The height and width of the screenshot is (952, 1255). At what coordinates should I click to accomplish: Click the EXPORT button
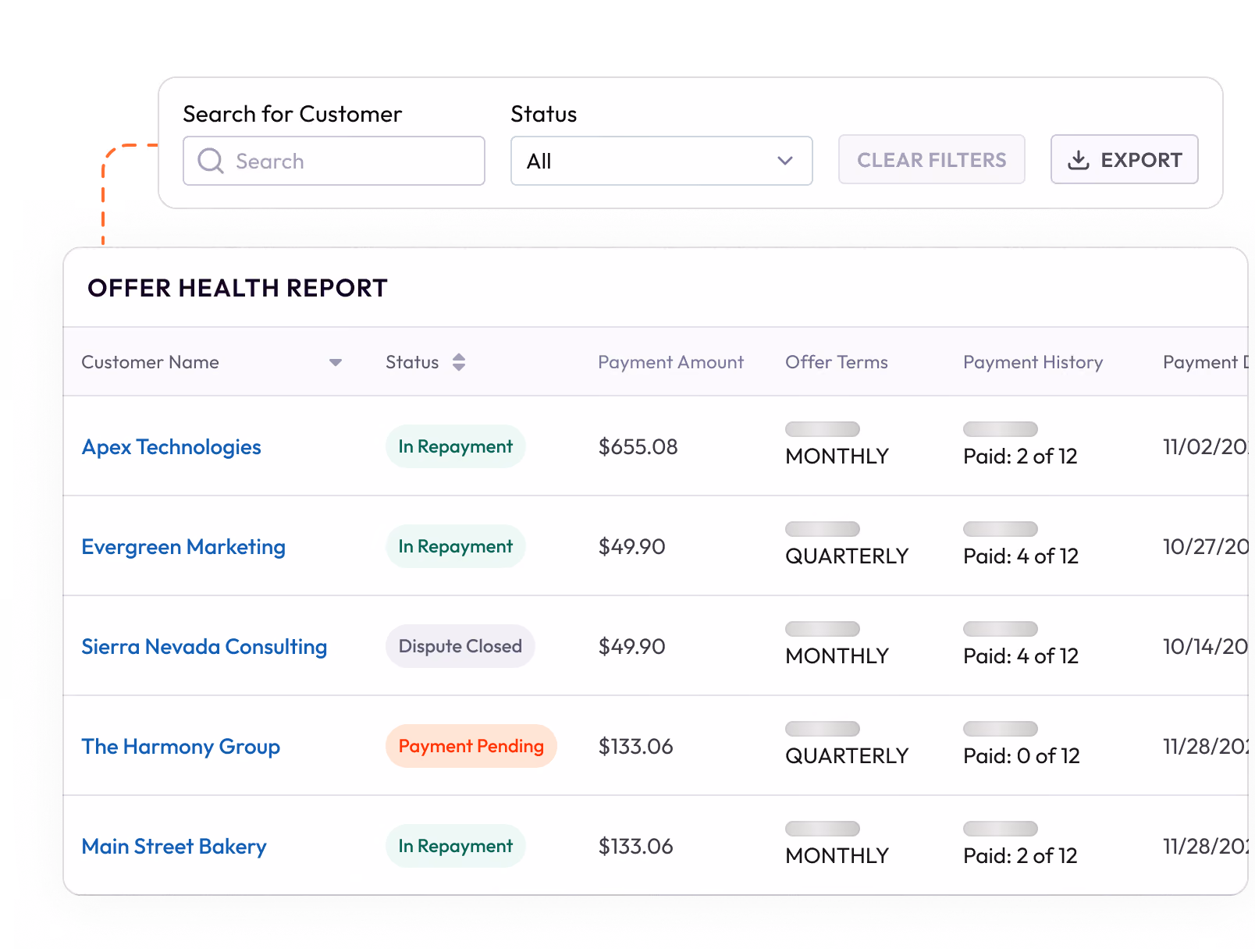tap(1125, 160)
